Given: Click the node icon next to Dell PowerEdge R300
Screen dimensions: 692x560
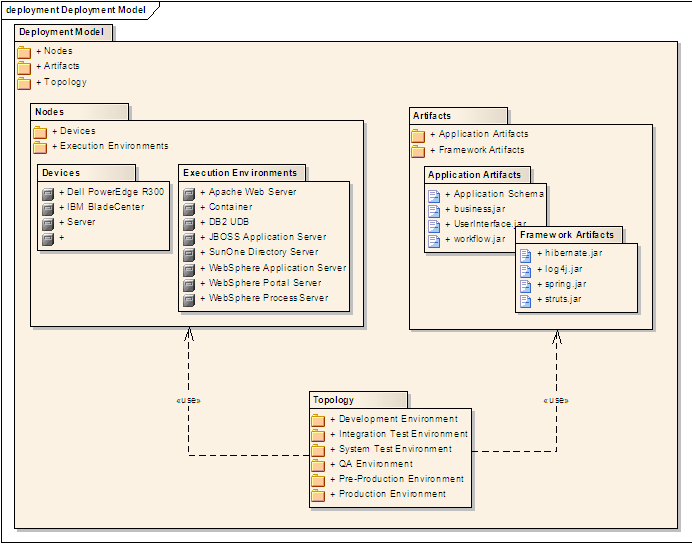Looking at the screenshot, I should (x=47, y=193).
